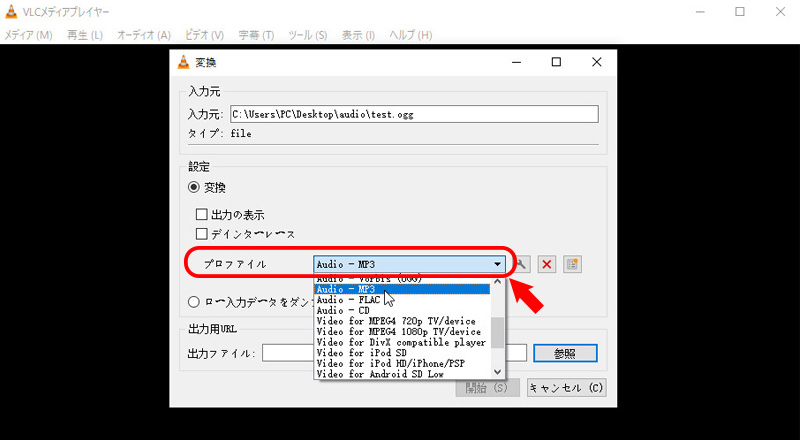Click dropdown list scroll up arrow

pos(497,281)
